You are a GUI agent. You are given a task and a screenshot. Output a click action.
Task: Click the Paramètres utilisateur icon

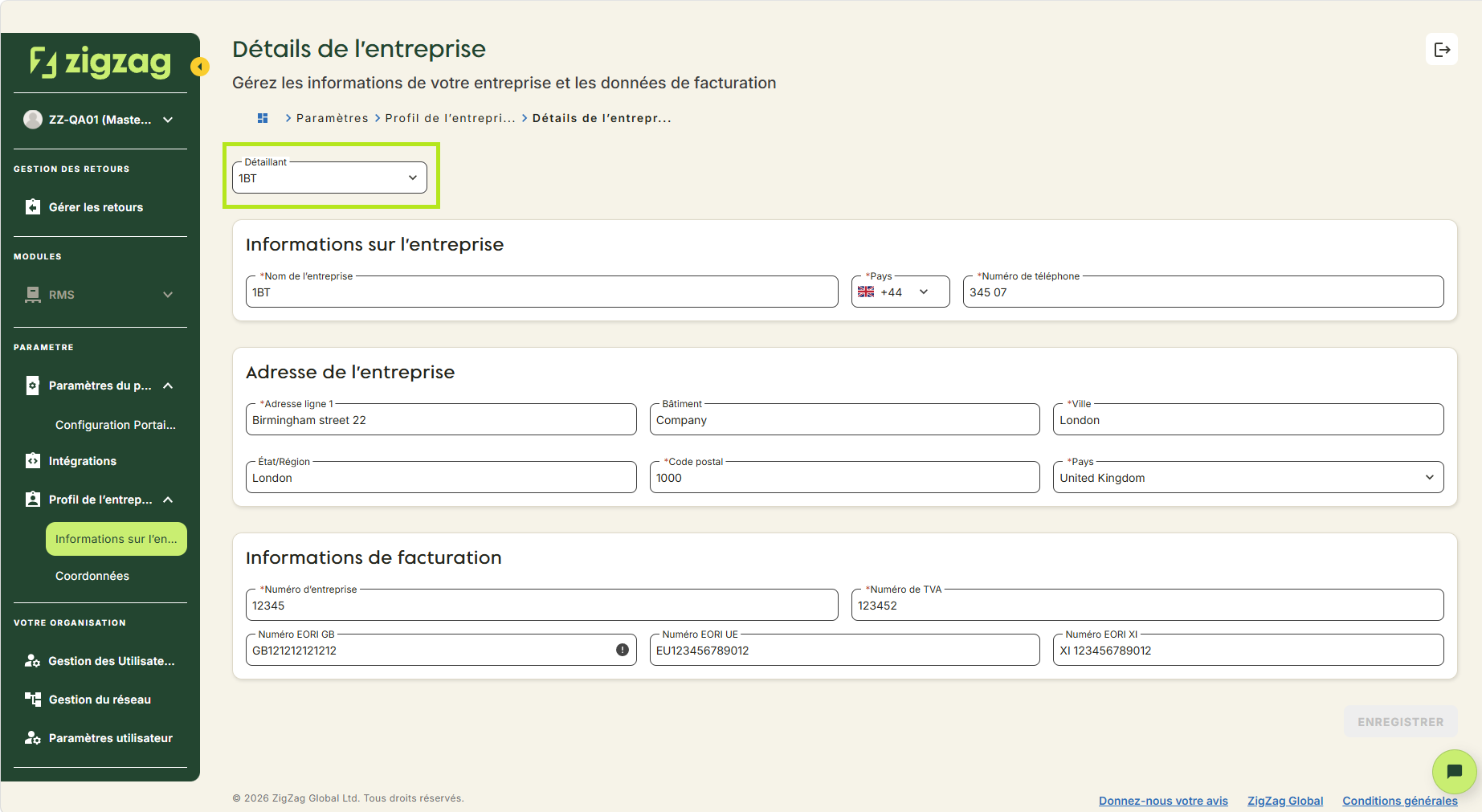(32, 738)
